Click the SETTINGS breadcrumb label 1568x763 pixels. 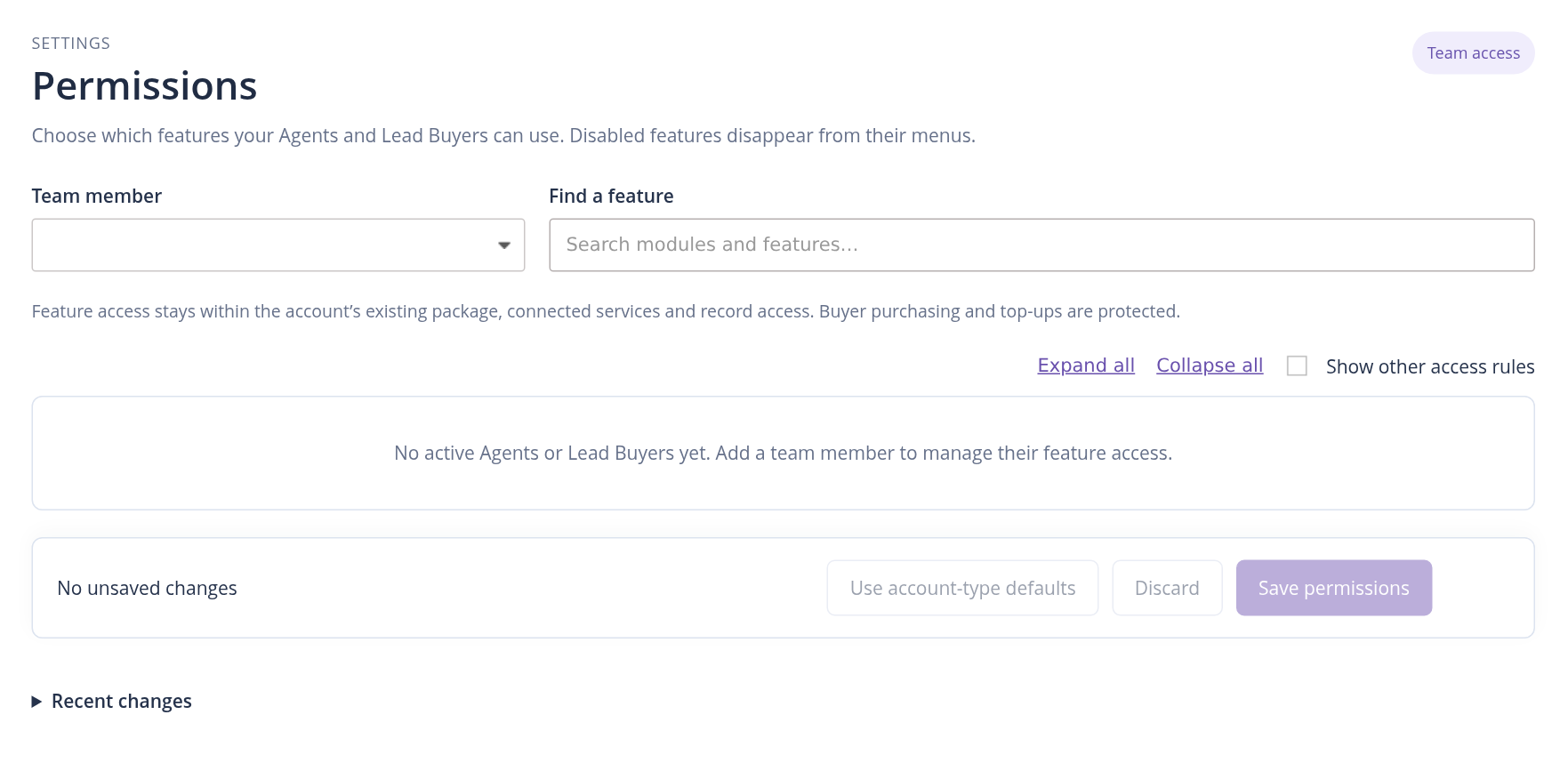[71, 44]
